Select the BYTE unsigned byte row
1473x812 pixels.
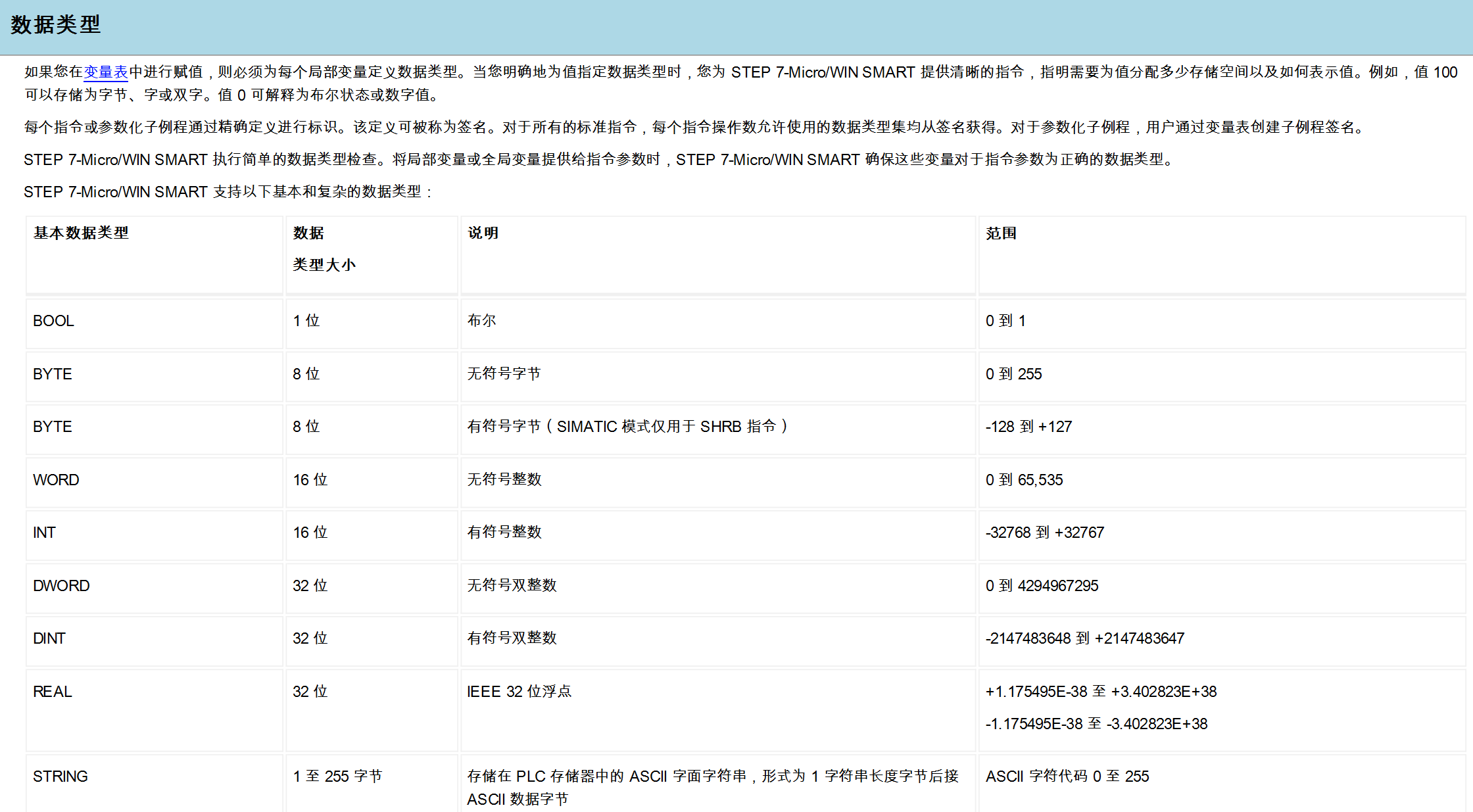[53, 373]
